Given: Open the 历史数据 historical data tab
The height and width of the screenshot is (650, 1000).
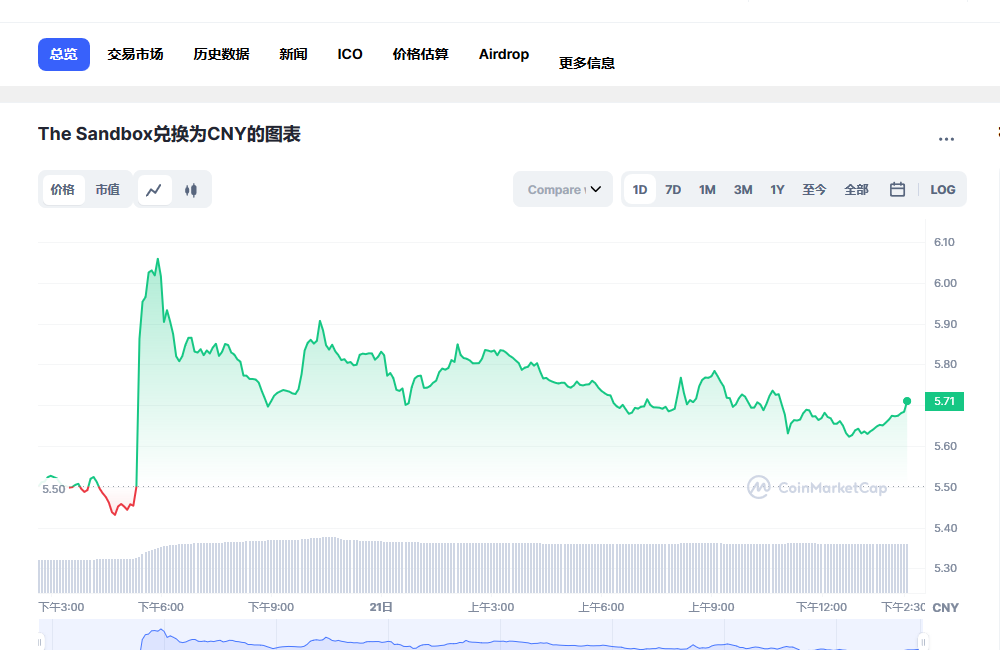Looking at the screenshot, I should pos(221,54).
